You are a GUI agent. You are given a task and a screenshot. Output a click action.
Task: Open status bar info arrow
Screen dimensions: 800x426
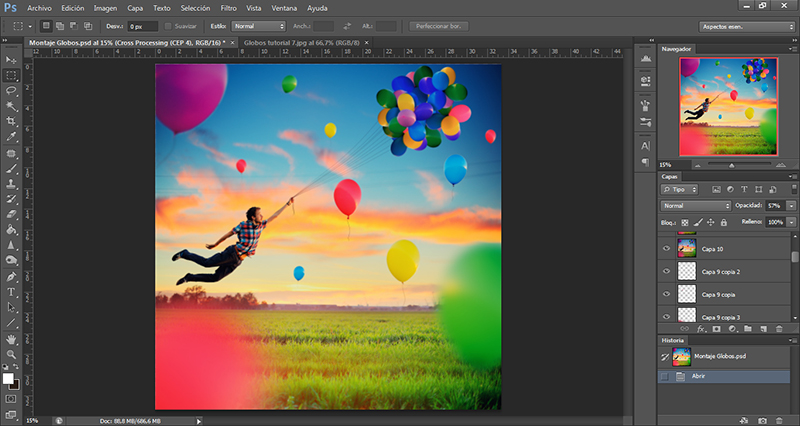[199, 421]
